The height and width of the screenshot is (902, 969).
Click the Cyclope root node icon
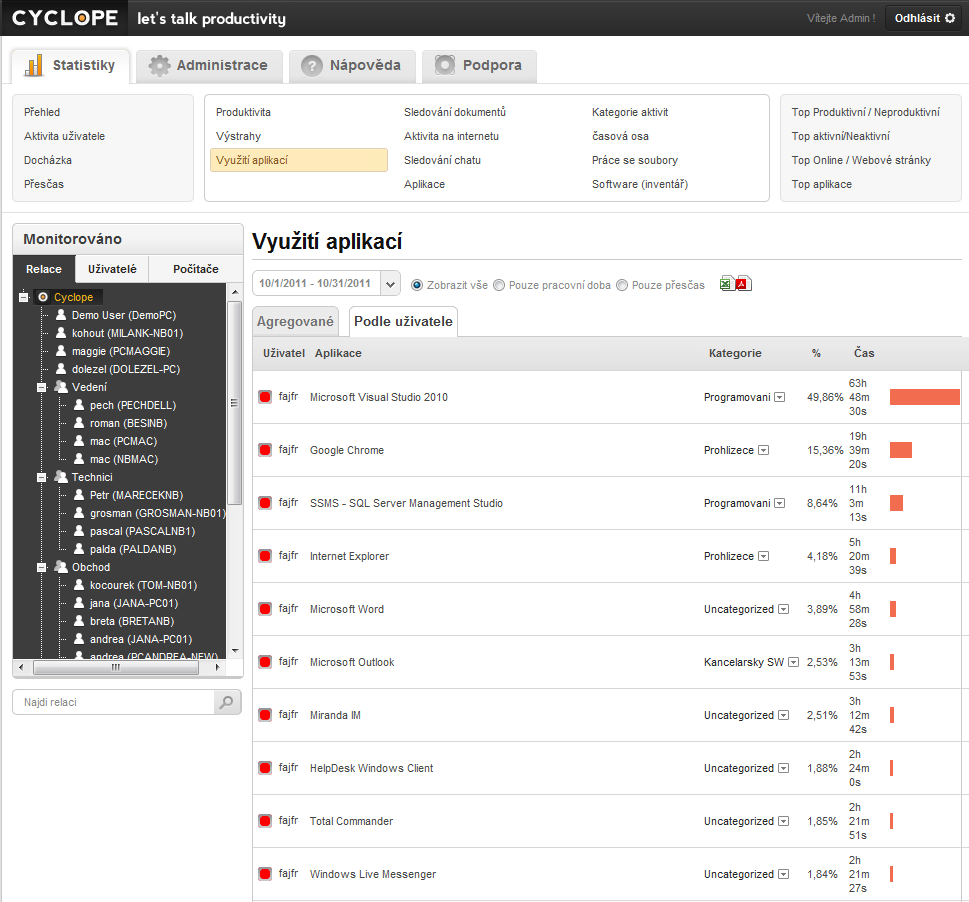point(43,297)
